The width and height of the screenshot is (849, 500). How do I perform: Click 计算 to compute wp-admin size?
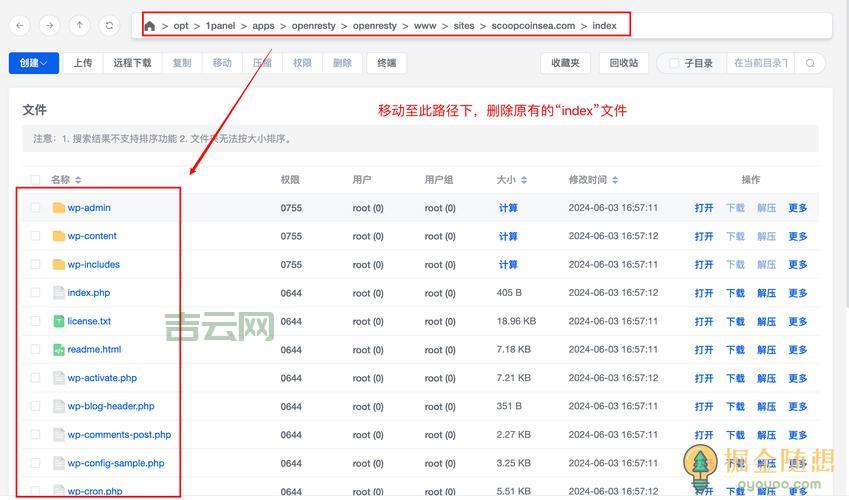(x=508, y=208)
